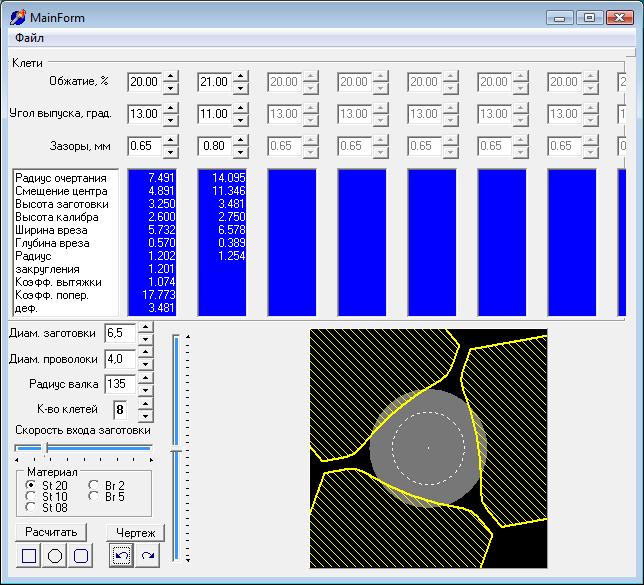Select the St 20 material radio button
644x585 pixels.
(30, 485)
